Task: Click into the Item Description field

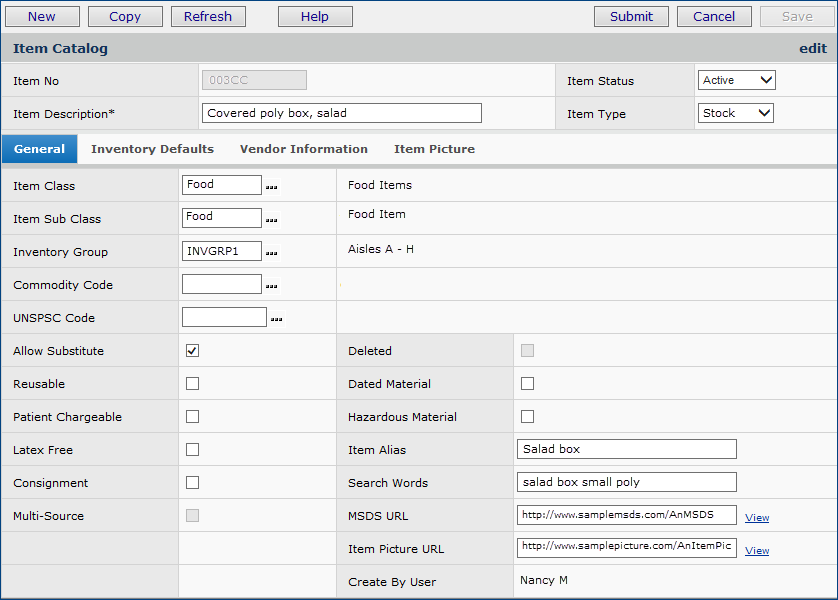Action: click(x=341, y=114)
